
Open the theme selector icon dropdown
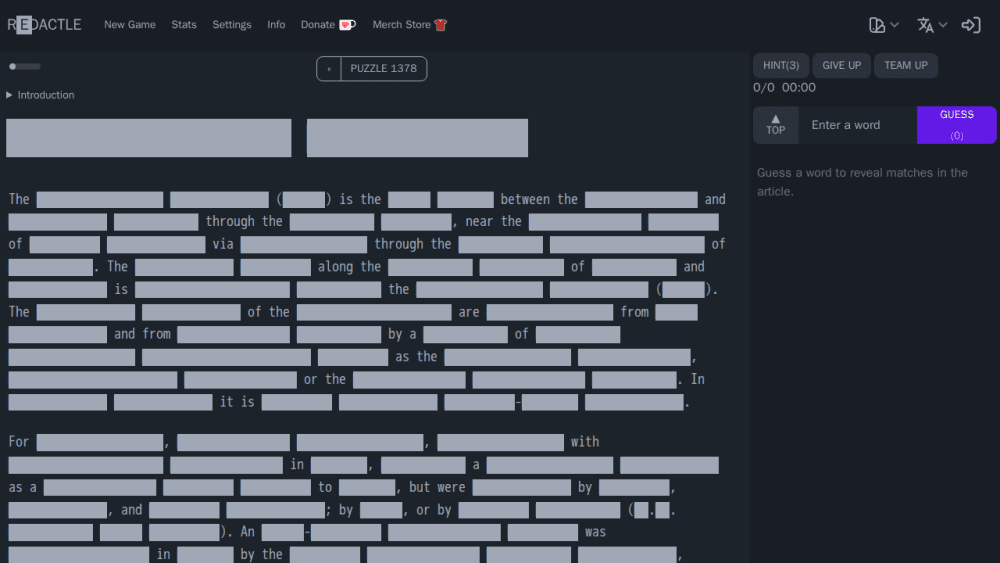pos(883,25)
